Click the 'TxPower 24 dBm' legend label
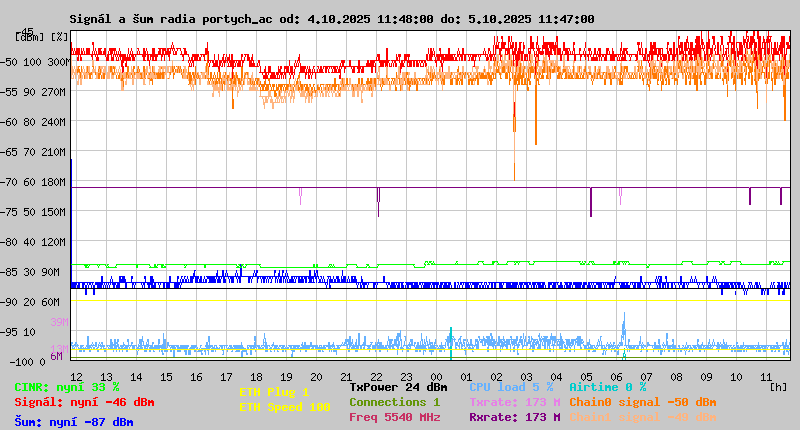Image resolution: width=800 pixels, height=430 pixels. [x=398, y=387]
